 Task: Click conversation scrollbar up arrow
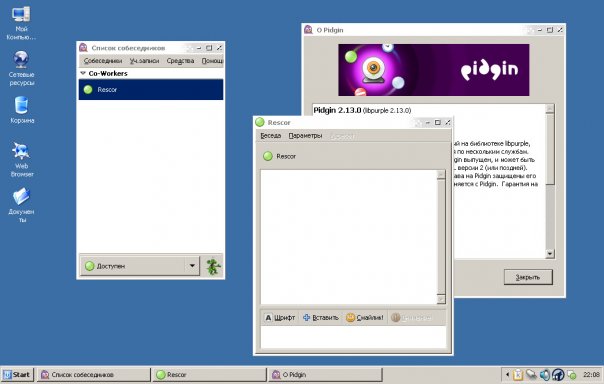click(x=441, y=174)
